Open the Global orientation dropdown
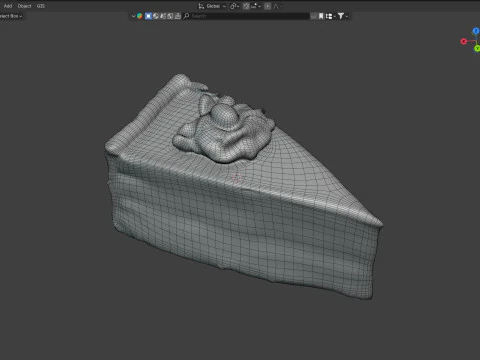 pyautogui.click(x=216, y=6)
